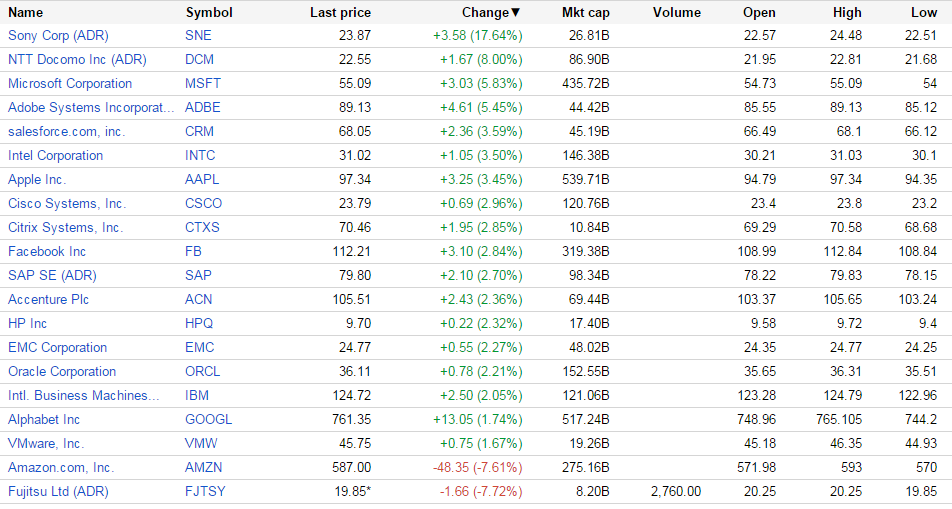952x509 pixels.
Task: Open the Fujitsu Ltd (ADR) link
Action: [58, 491]
